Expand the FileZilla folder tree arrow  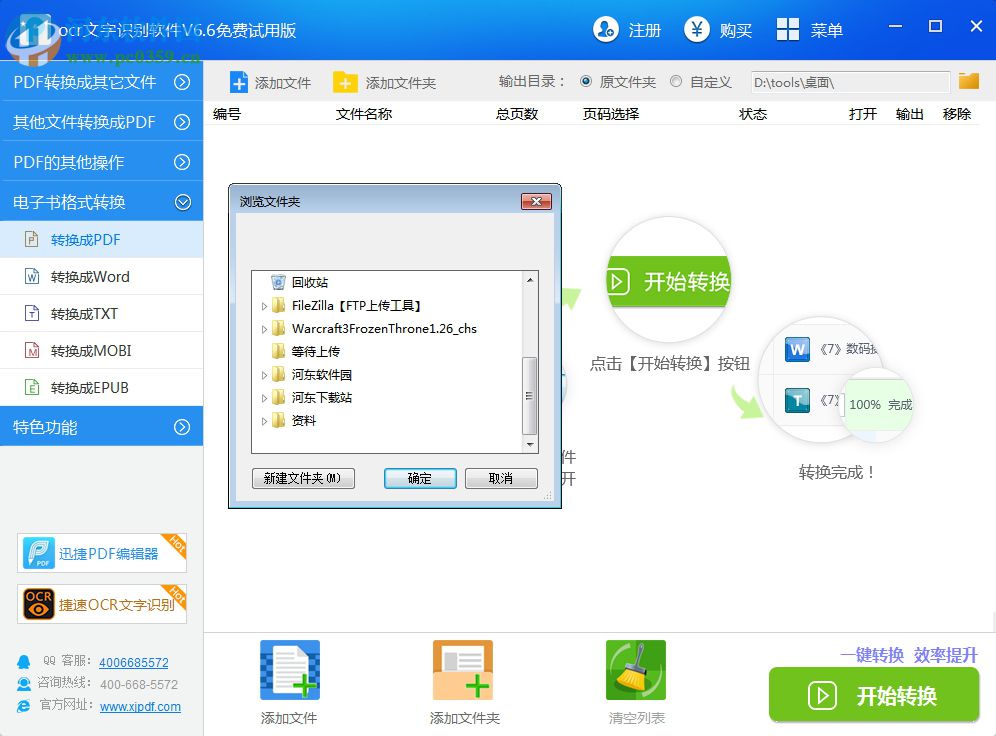click(264, 306)
